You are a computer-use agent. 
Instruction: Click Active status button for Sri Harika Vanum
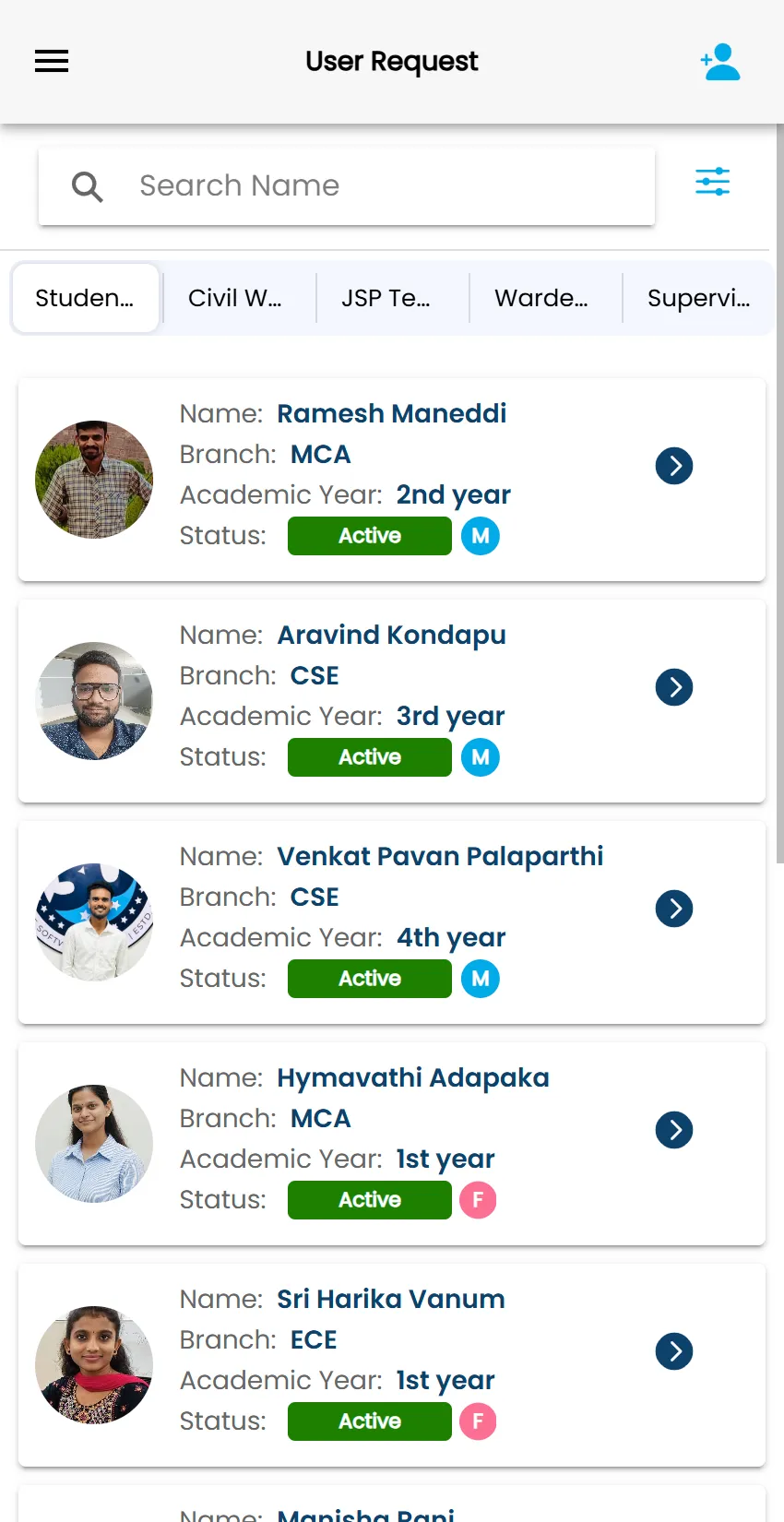(x=370, y=1421)
